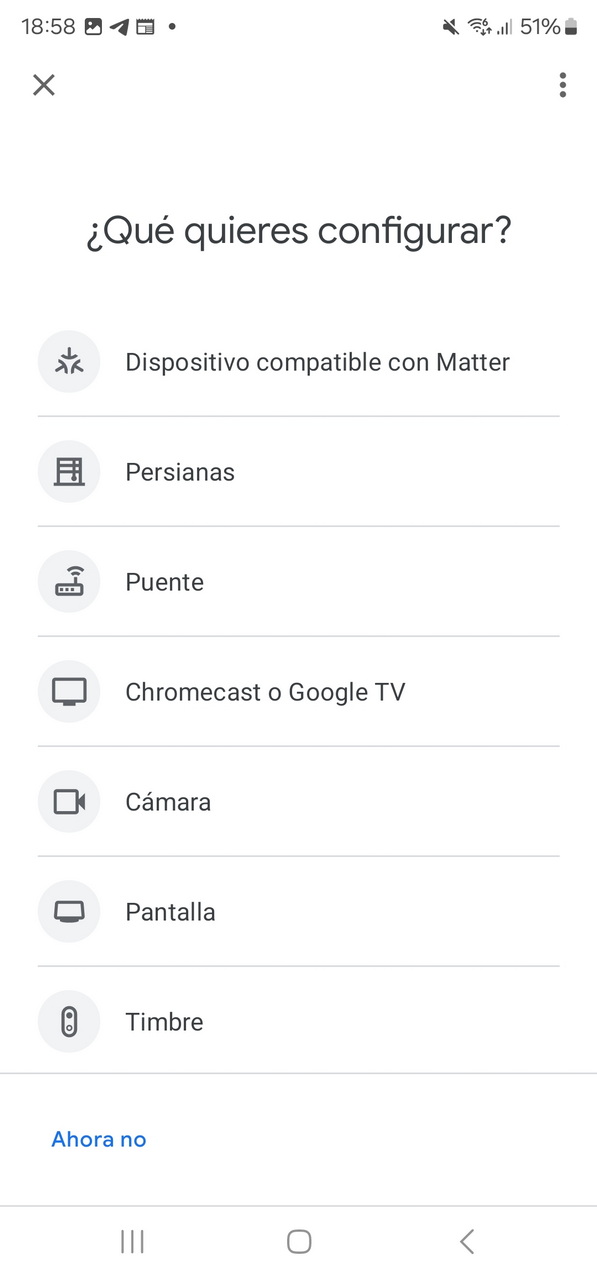Tap the Puente router icon
597x1280 pixels.
(x=69, y=582)
